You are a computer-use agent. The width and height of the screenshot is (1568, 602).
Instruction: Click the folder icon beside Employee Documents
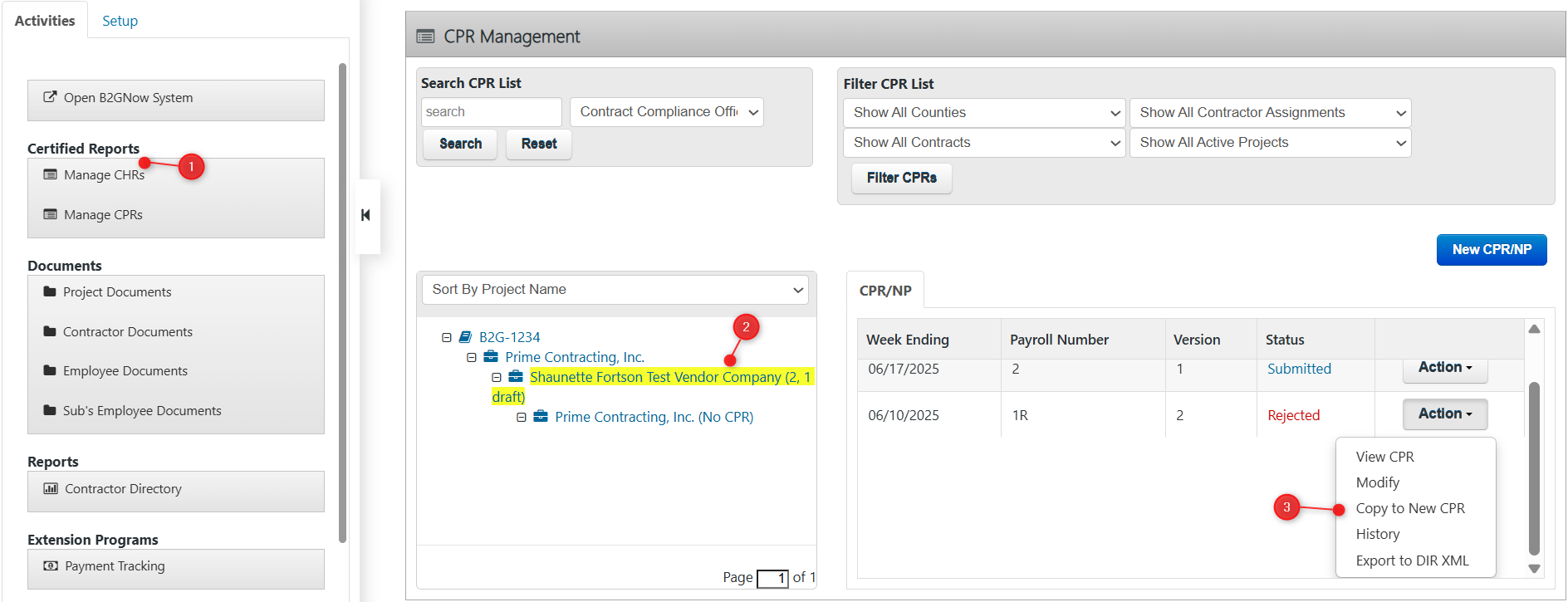coord(50,370)
